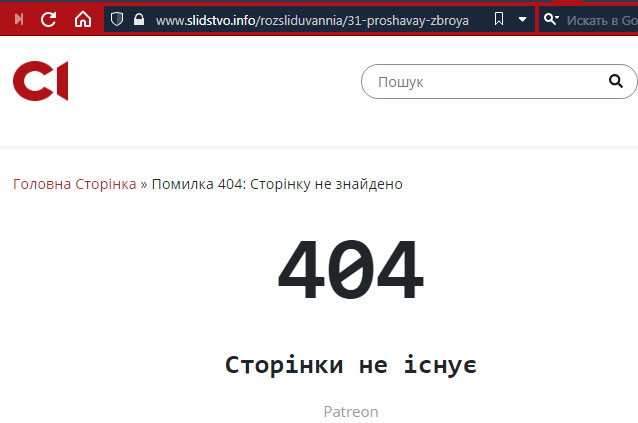Open the Patreon link
638x423 pixels.
[x=351, y=412]
